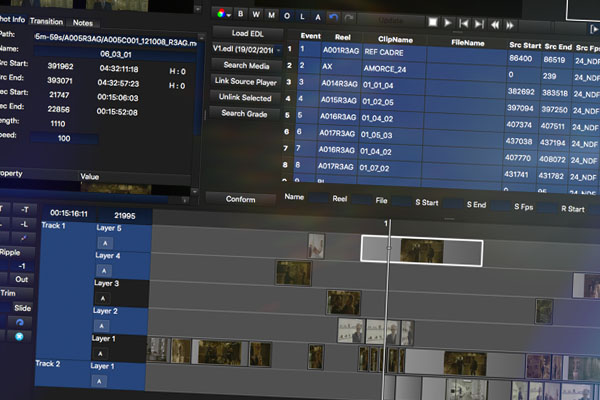Sort the table by the Reel header
600x400 pixels.
[342, 38]
